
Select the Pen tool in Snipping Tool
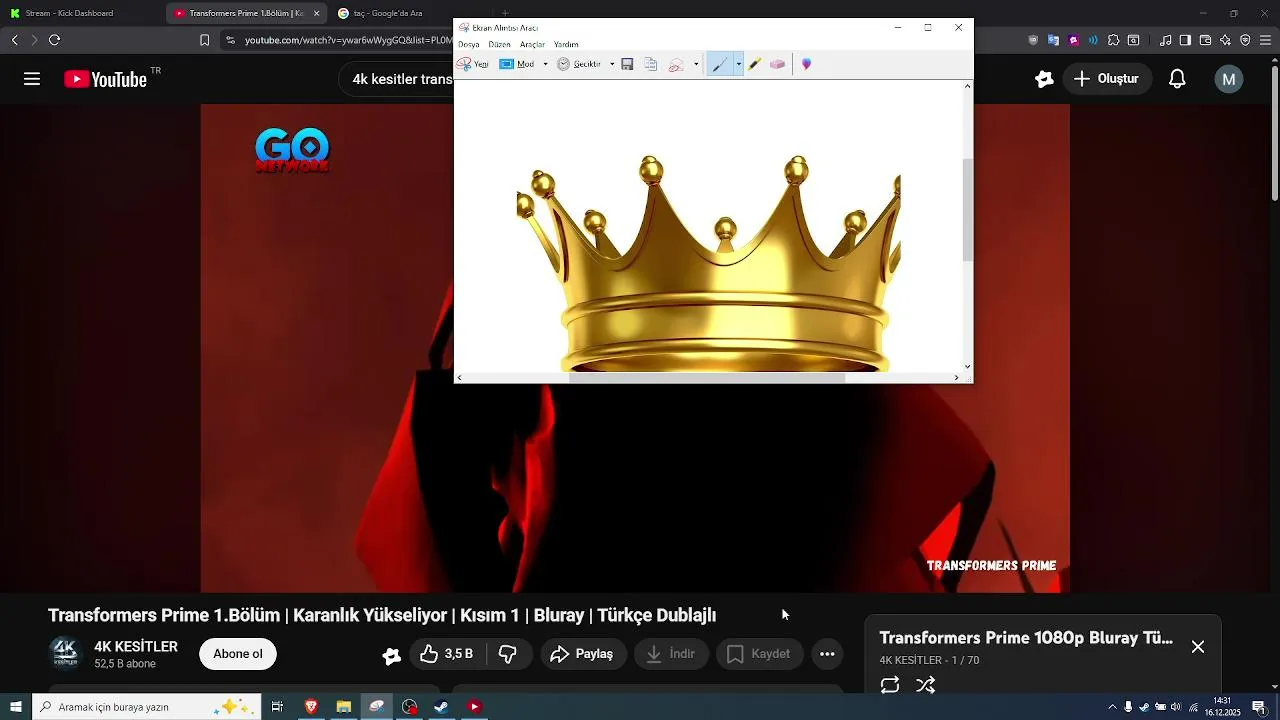[x=720, y=64]
